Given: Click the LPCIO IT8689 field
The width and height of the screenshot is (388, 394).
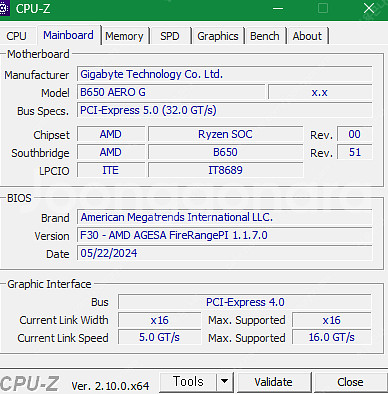Looking at the screenshot, I should tap(225, 170).
